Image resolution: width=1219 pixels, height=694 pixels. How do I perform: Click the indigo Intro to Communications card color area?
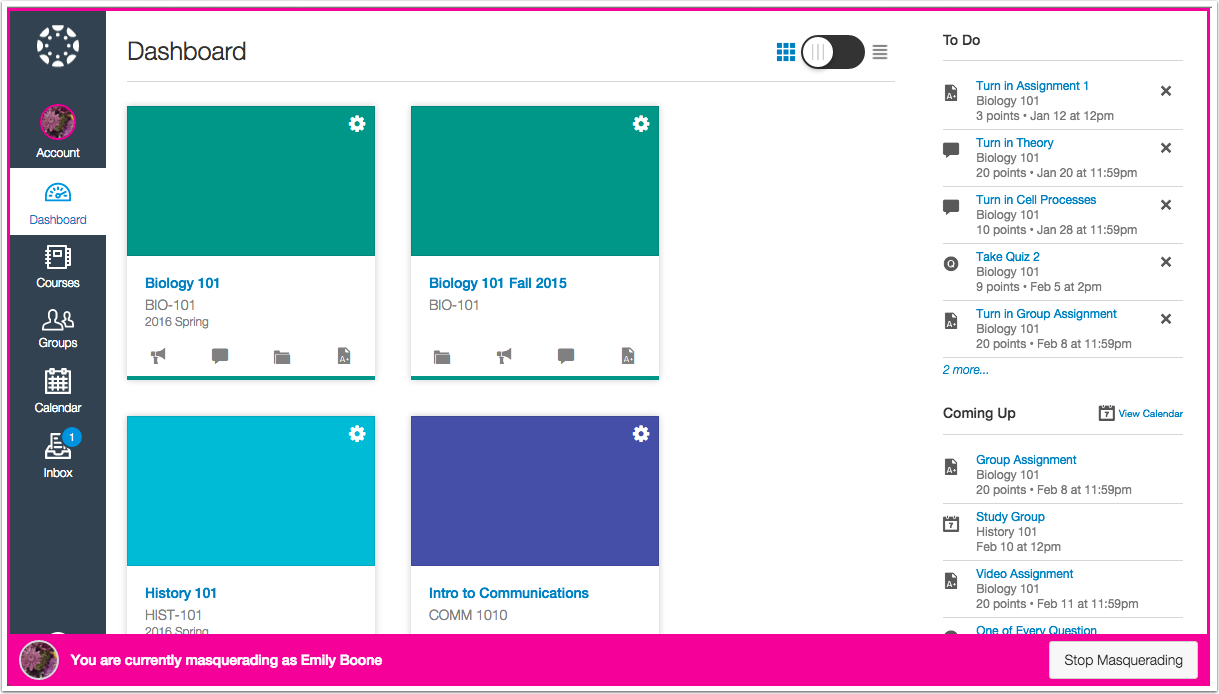(x=535, y=491)
